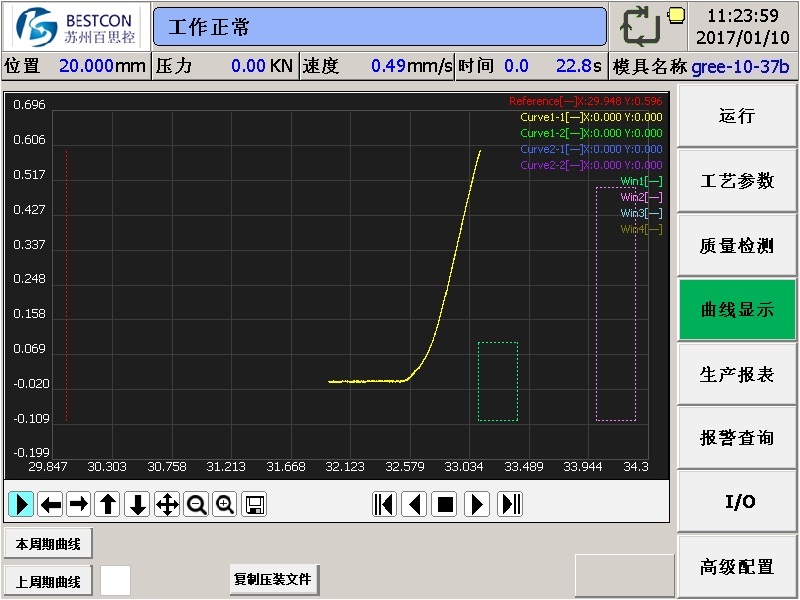Select the 曲线显示 tab

click(x=737, y=310)
